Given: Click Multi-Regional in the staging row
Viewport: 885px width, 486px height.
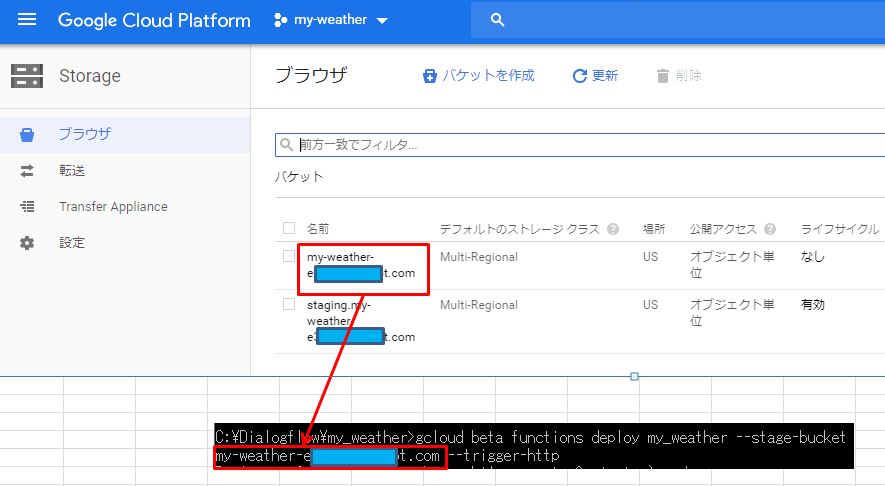Looking at the screenshot, I should (x=479, y=305).
